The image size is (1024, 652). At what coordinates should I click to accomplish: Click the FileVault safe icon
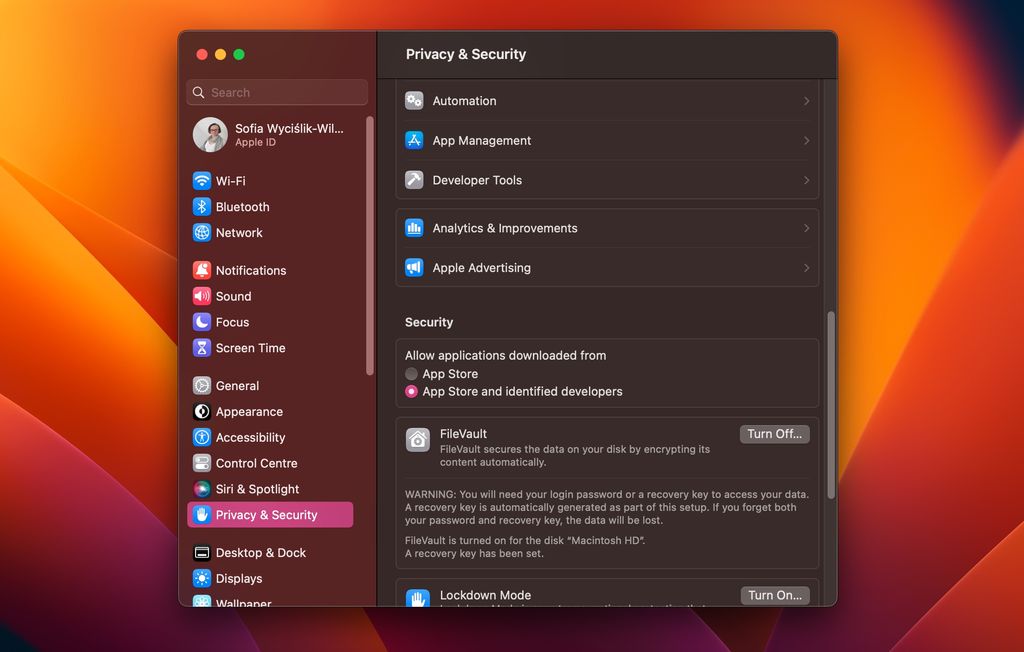click(x=417, y=440)
